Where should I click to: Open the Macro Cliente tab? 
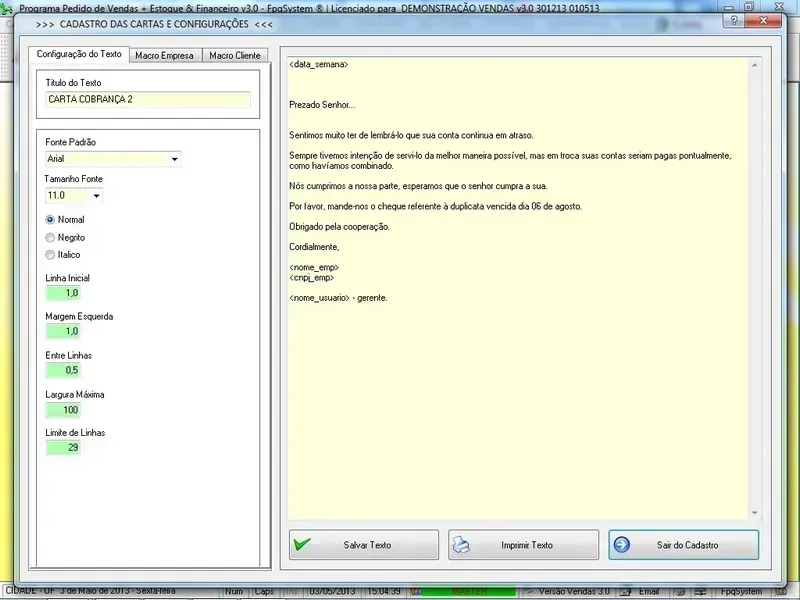234,56
